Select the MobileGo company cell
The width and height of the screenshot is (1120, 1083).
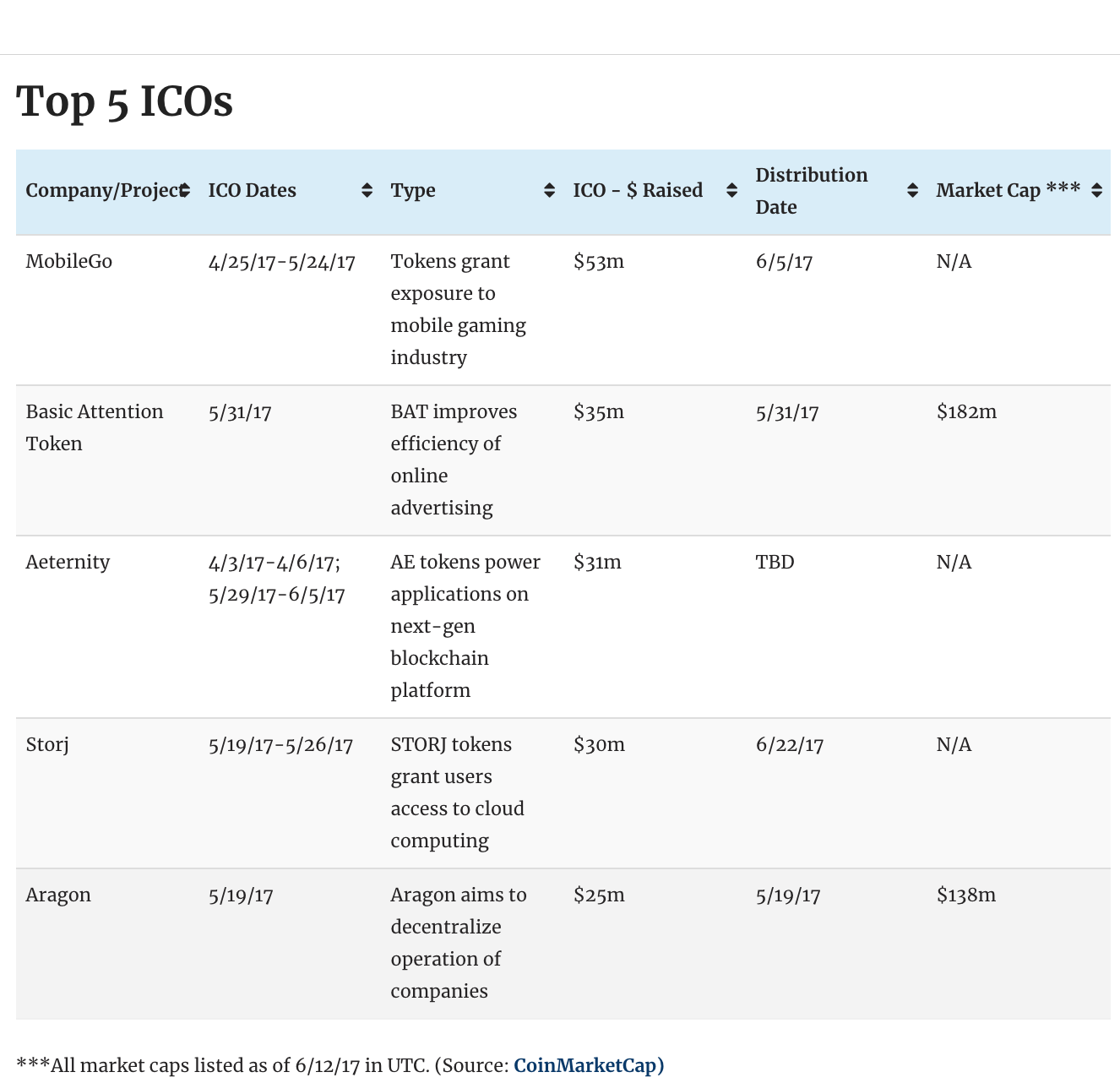[69, 262]
